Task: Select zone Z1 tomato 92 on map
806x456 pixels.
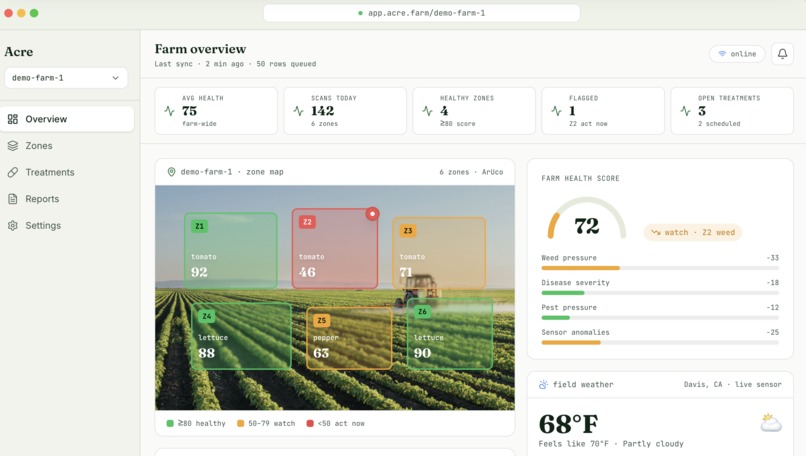Action: point(231,250)
